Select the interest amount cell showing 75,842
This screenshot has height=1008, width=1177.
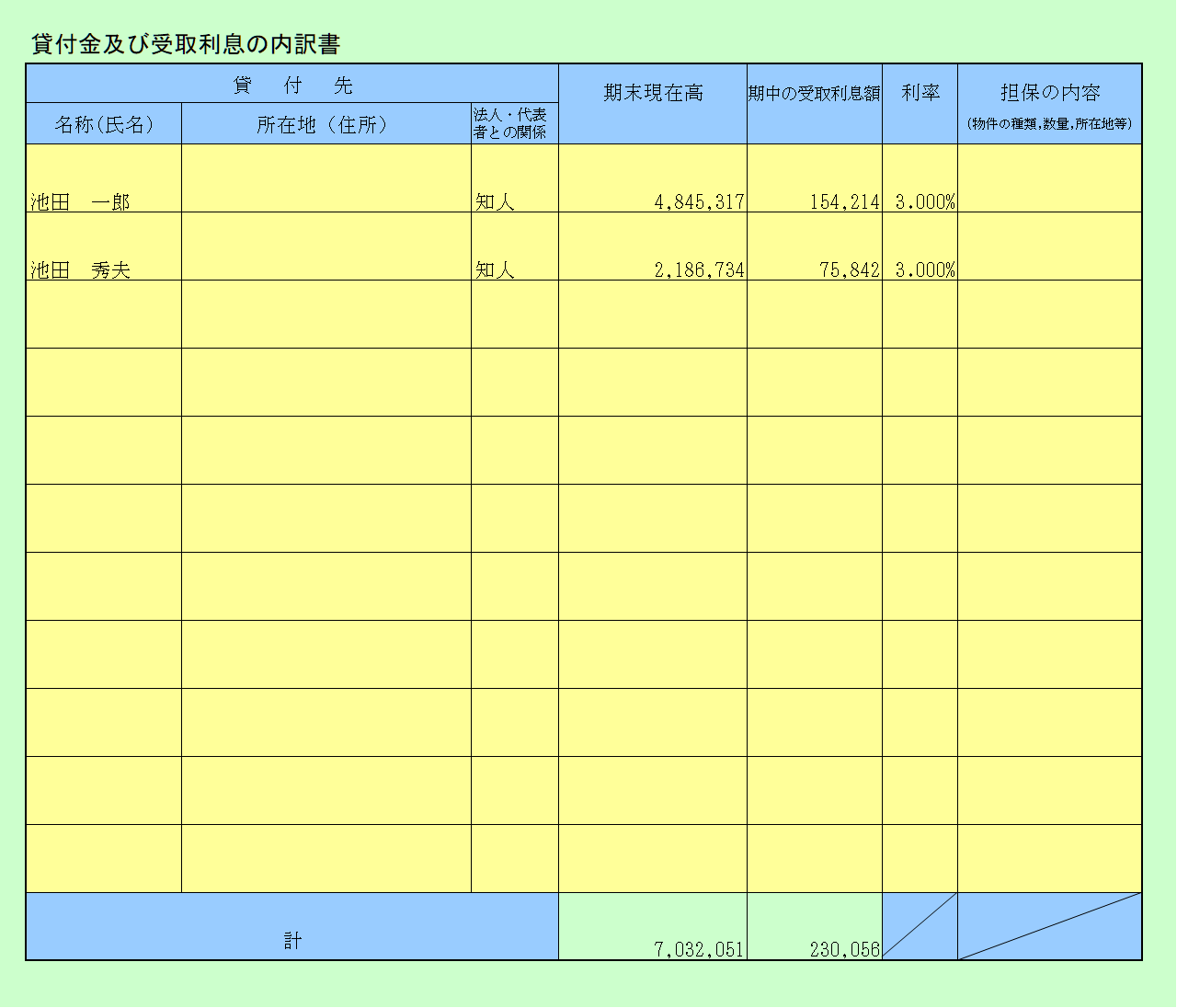(x=814, y=247)
